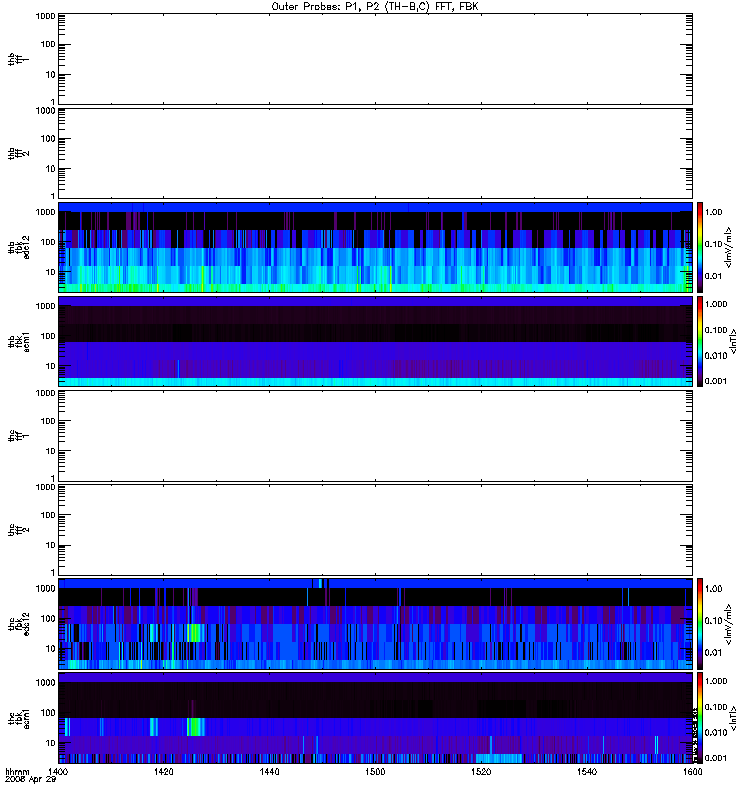Select the 'thb fbk edc12' panel label
Viewport: 750px width, 800px height.
pos(18,247)
